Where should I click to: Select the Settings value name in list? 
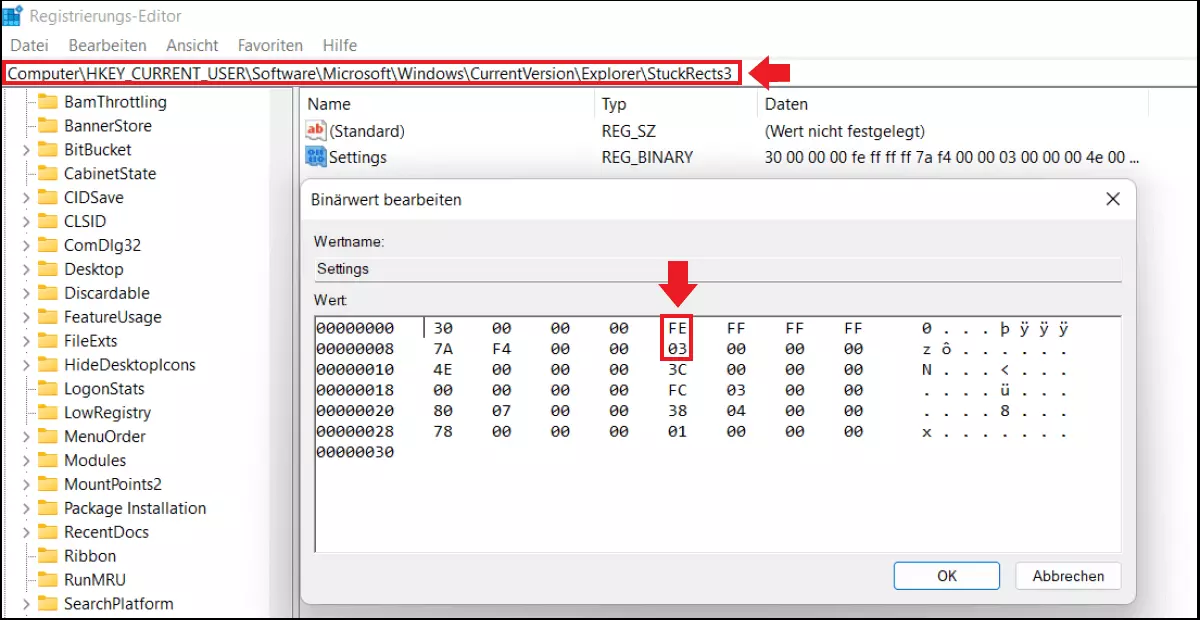coord(357,157)
